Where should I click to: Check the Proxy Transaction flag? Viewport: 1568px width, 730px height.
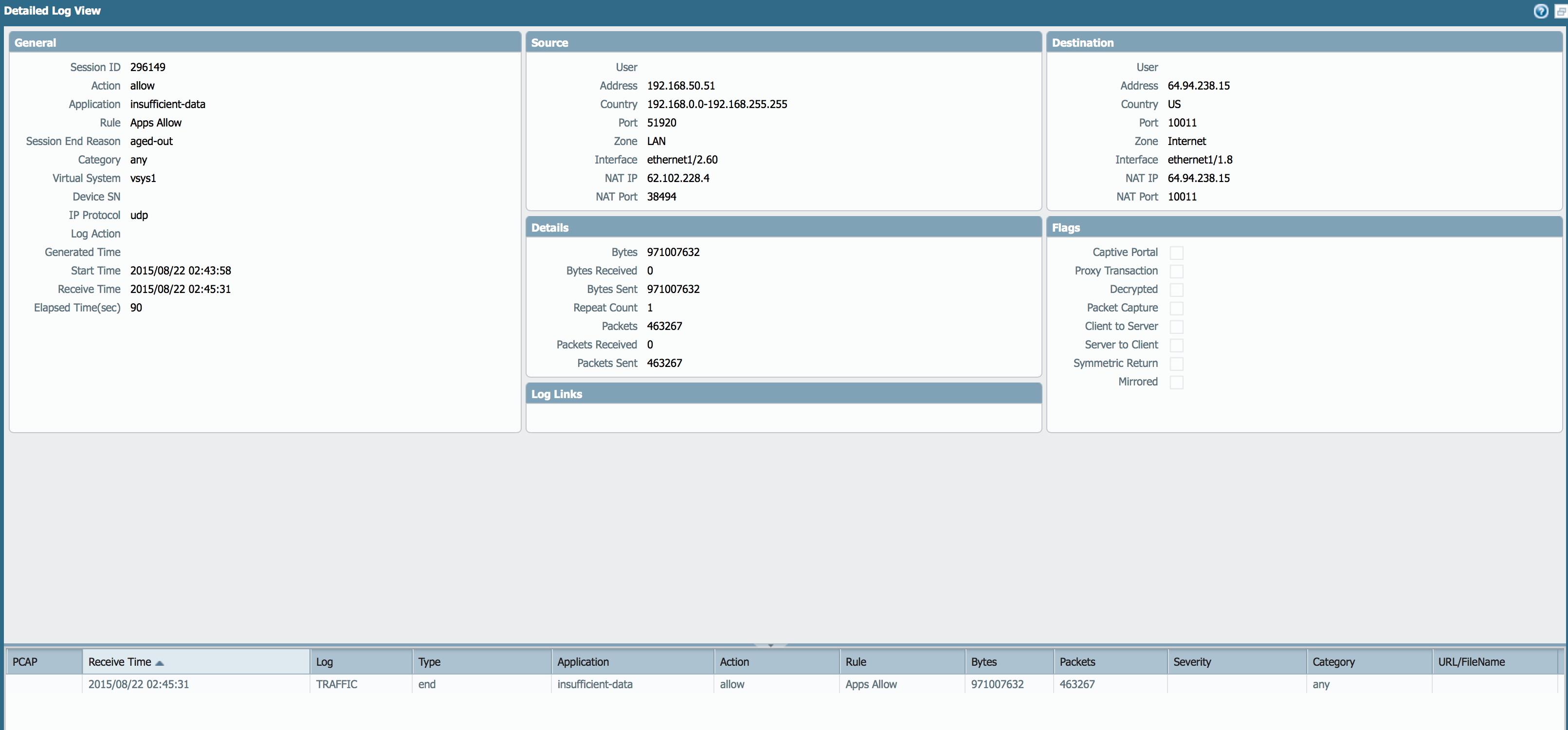pyautogui.click(x=1177, y=271)
